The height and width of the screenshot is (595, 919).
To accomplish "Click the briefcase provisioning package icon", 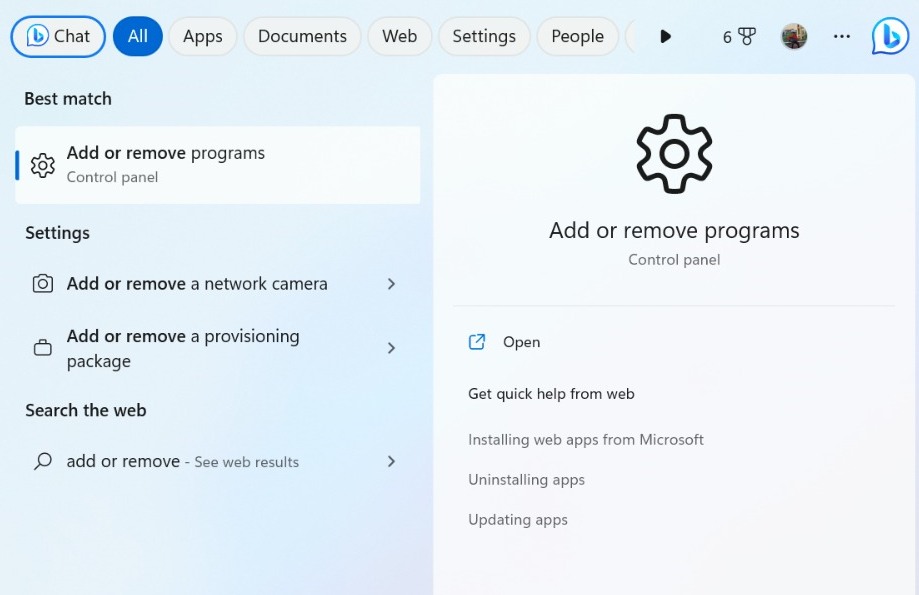I will pyautogui.click(x=43, y=348).
